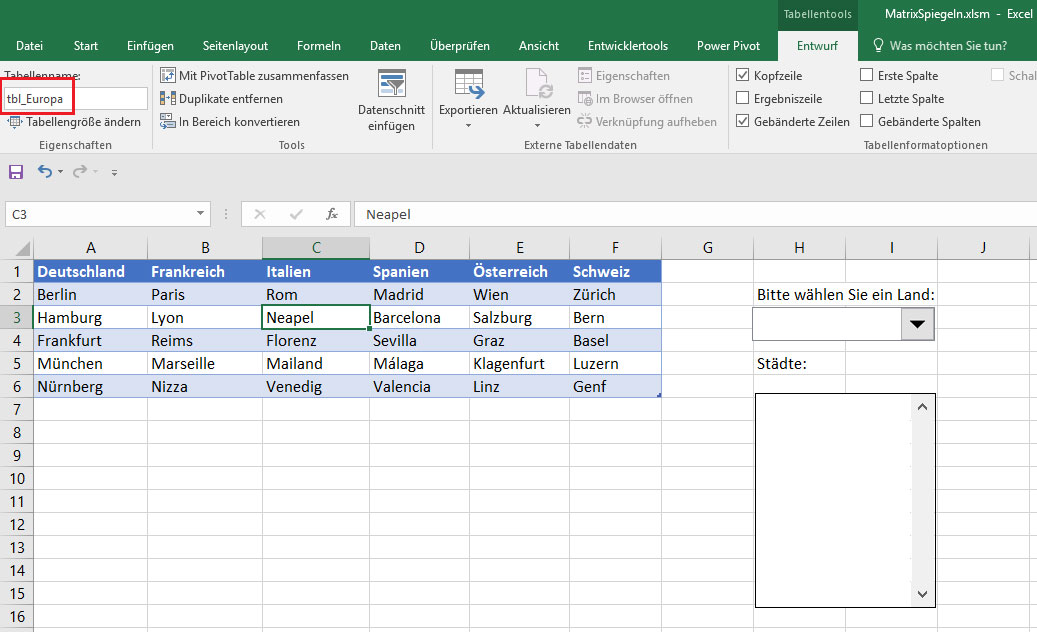This screenshot has width=1037, height=632.
Task: Open the Customize Quick Access Toolbar arrow
Action: tap(114, 173)
